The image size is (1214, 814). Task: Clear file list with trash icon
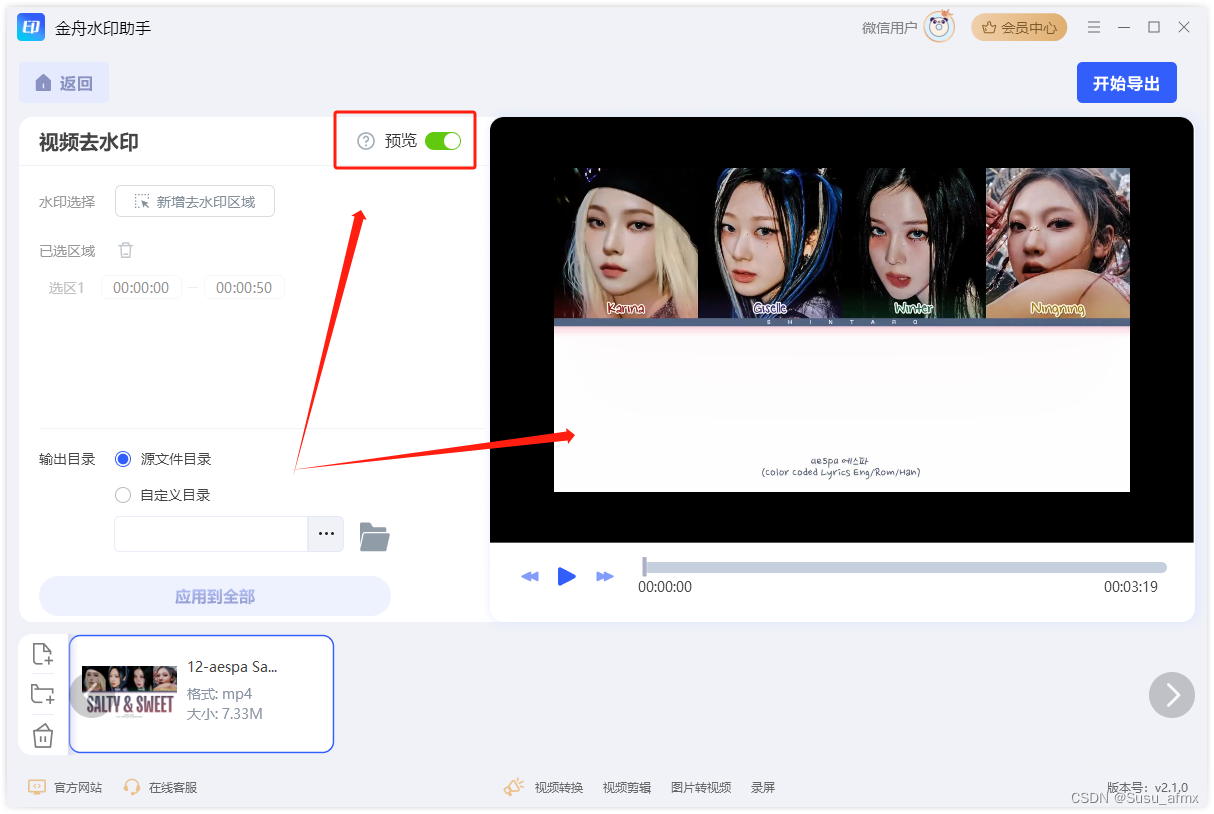42,737
